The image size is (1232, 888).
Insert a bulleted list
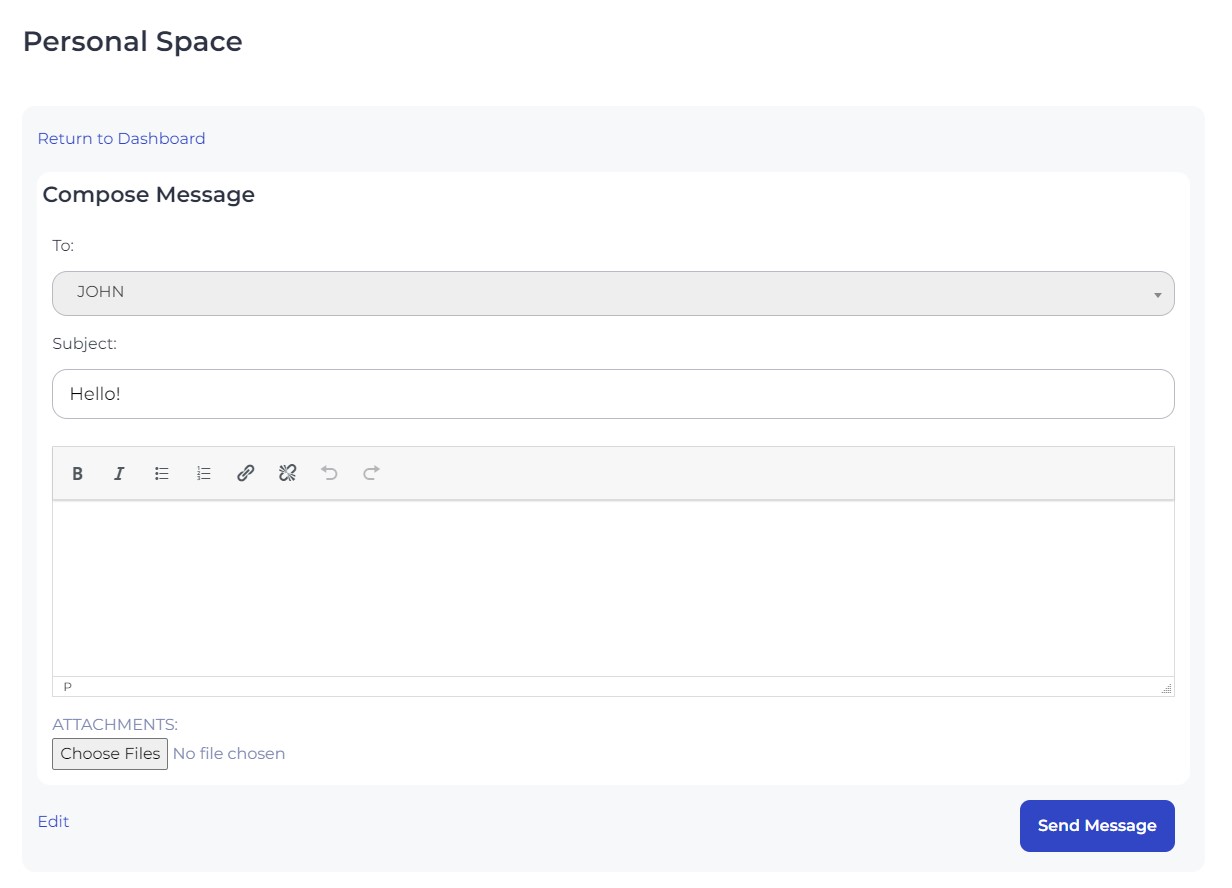162,474
